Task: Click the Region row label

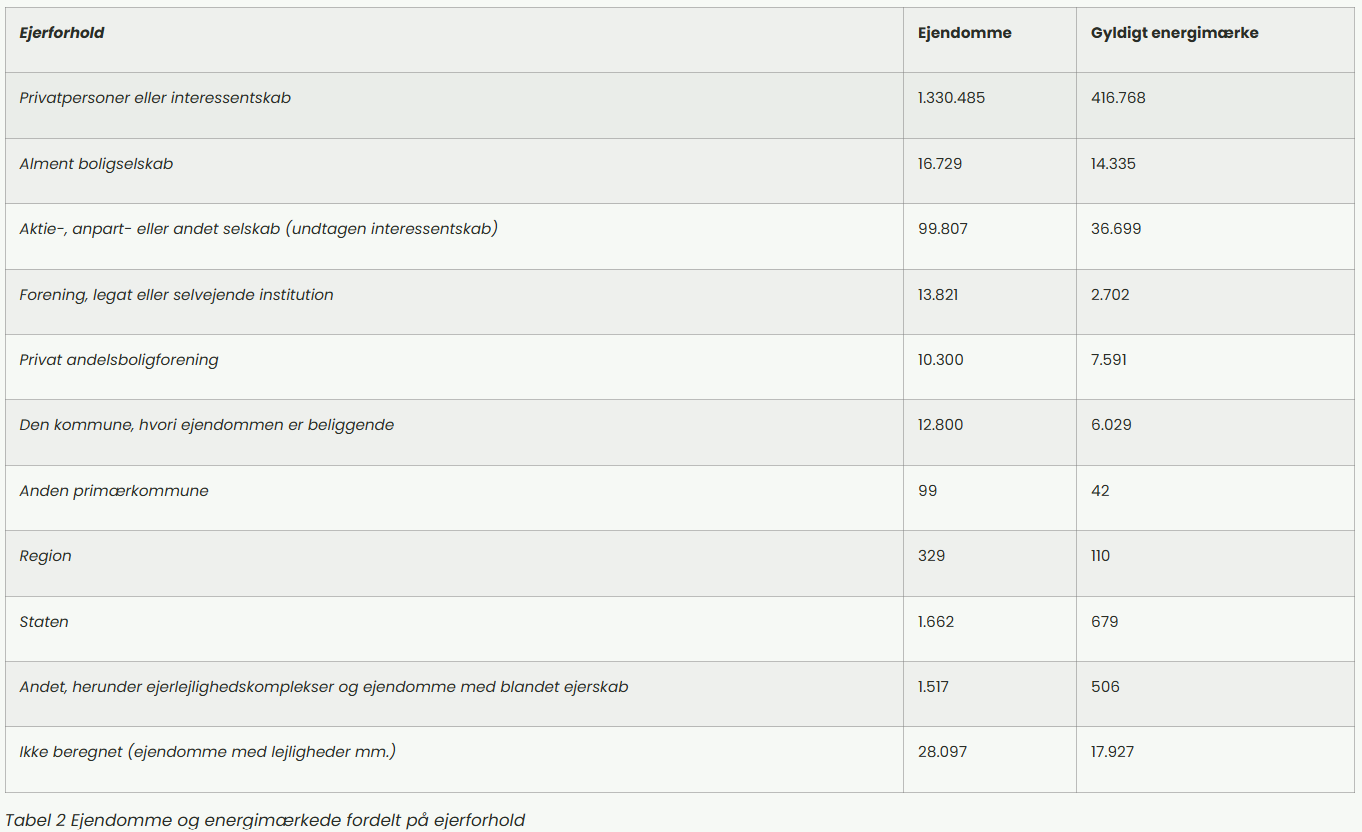Action: [46, 556]
